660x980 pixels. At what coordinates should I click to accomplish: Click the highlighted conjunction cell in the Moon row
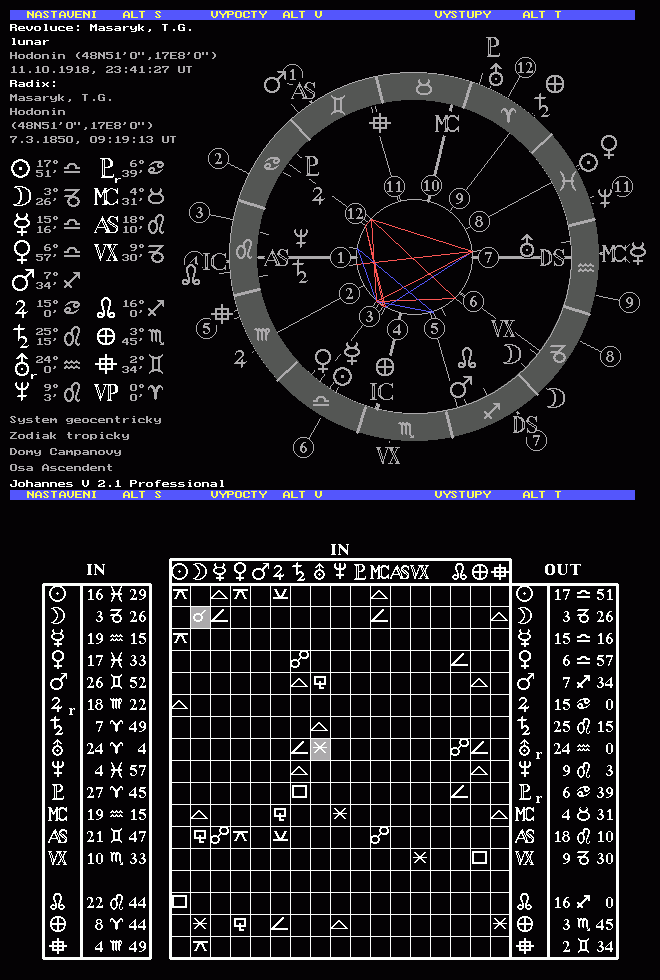tap(200, 616)
